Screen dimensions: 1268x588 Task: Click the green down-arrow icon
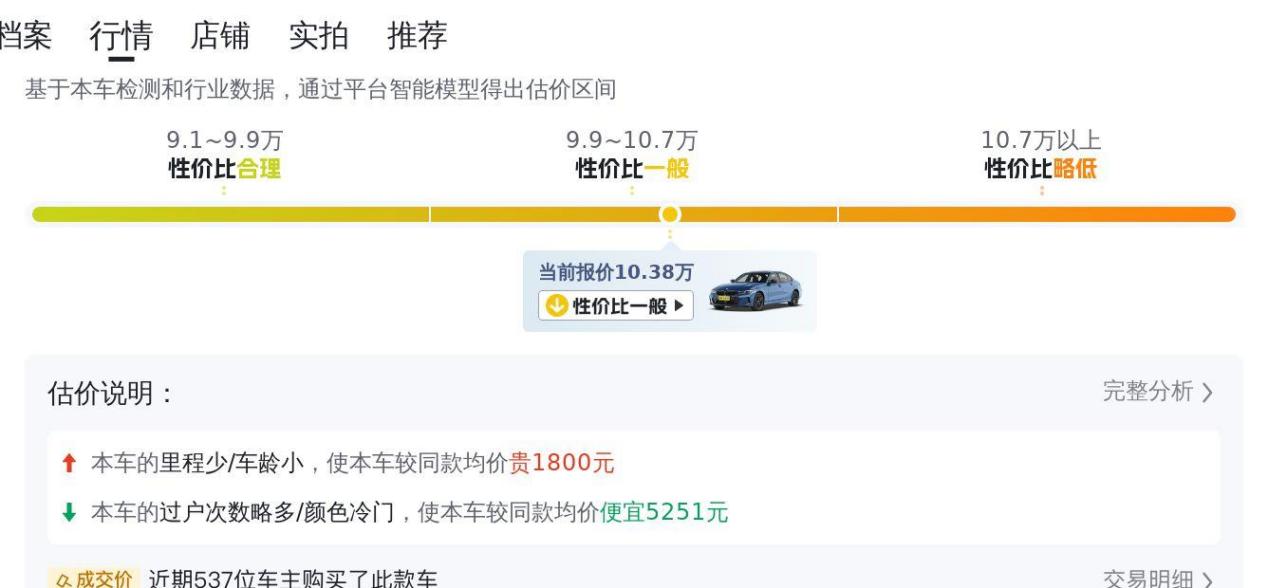click(x=69, y=513)
